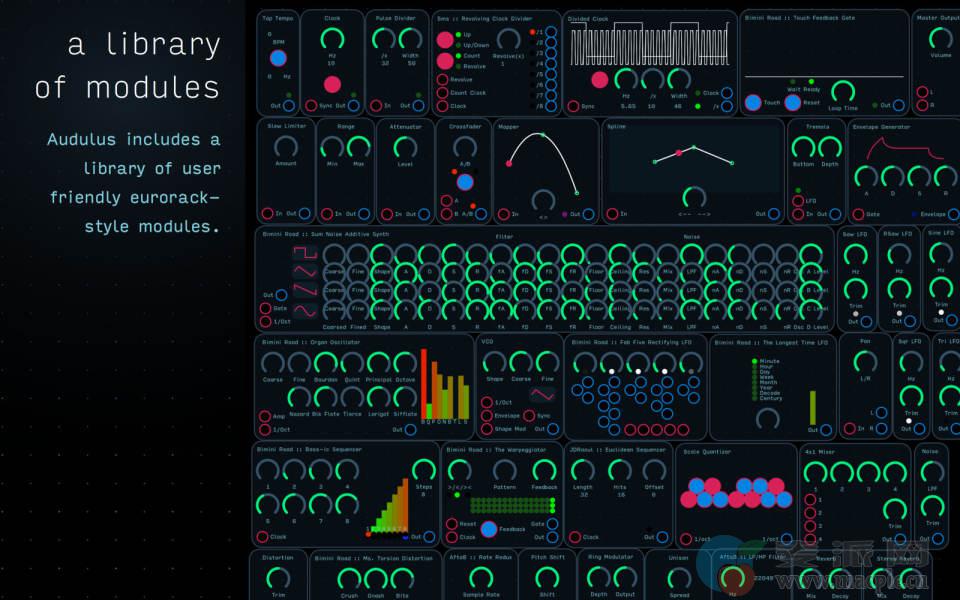Toggle the Up/Down pink switch in Revolving Clock Divider

[x=444, y=40]
